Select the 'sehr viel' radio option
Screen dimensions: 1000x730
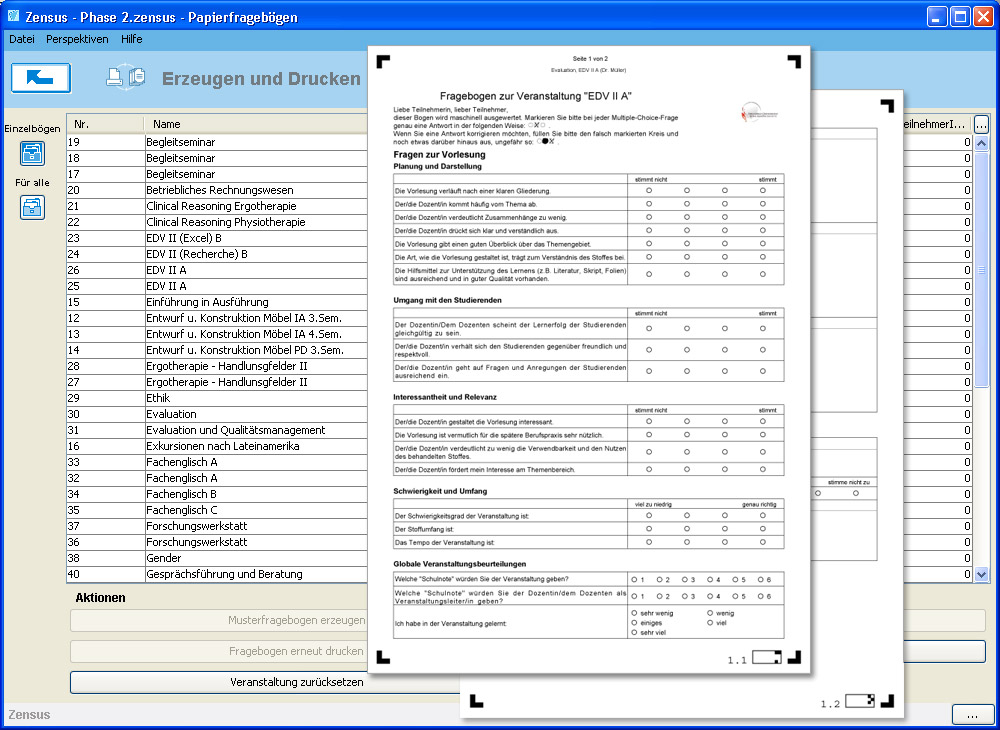(634, 633)
